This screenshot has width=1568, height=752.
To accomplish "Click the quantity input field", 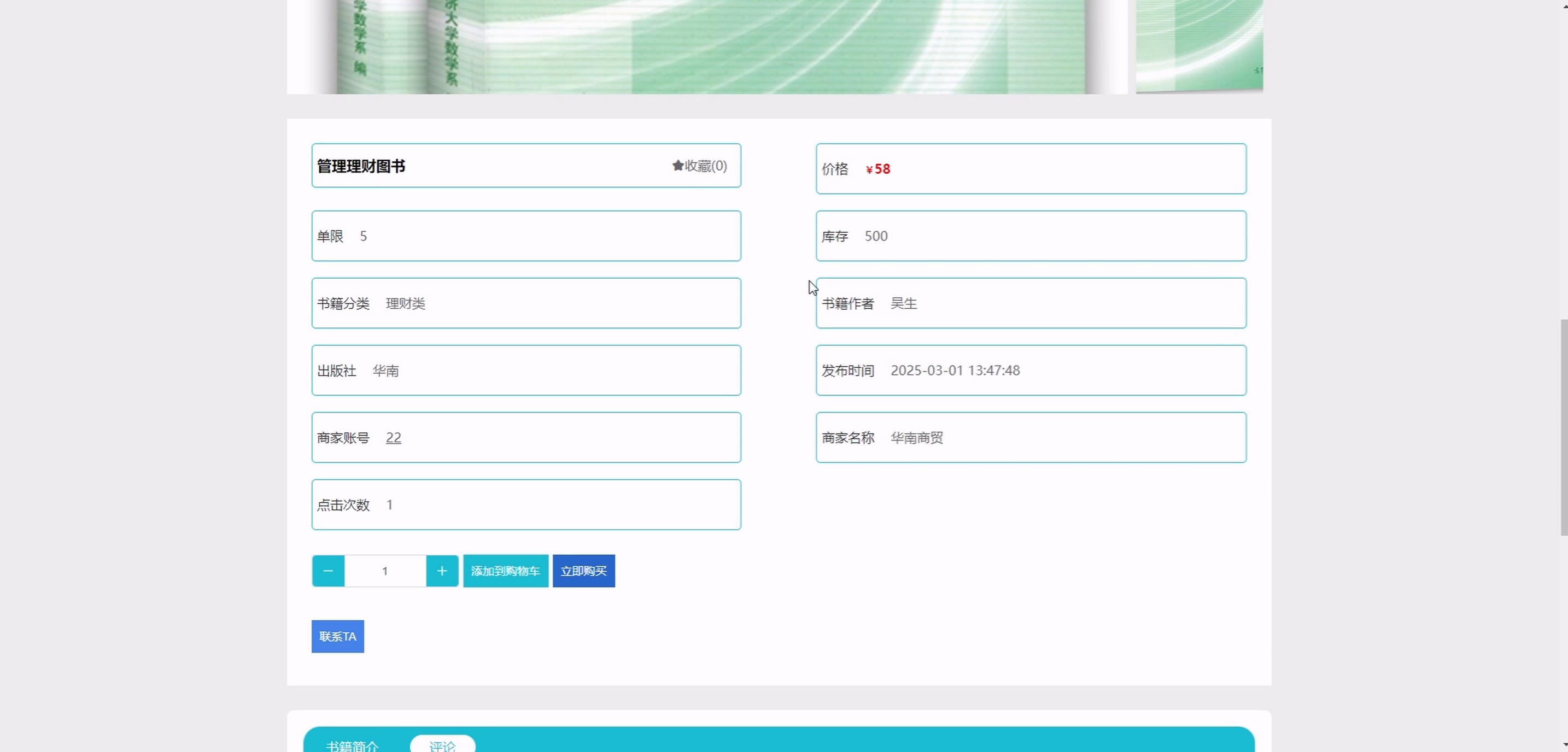I will [385, 571].
